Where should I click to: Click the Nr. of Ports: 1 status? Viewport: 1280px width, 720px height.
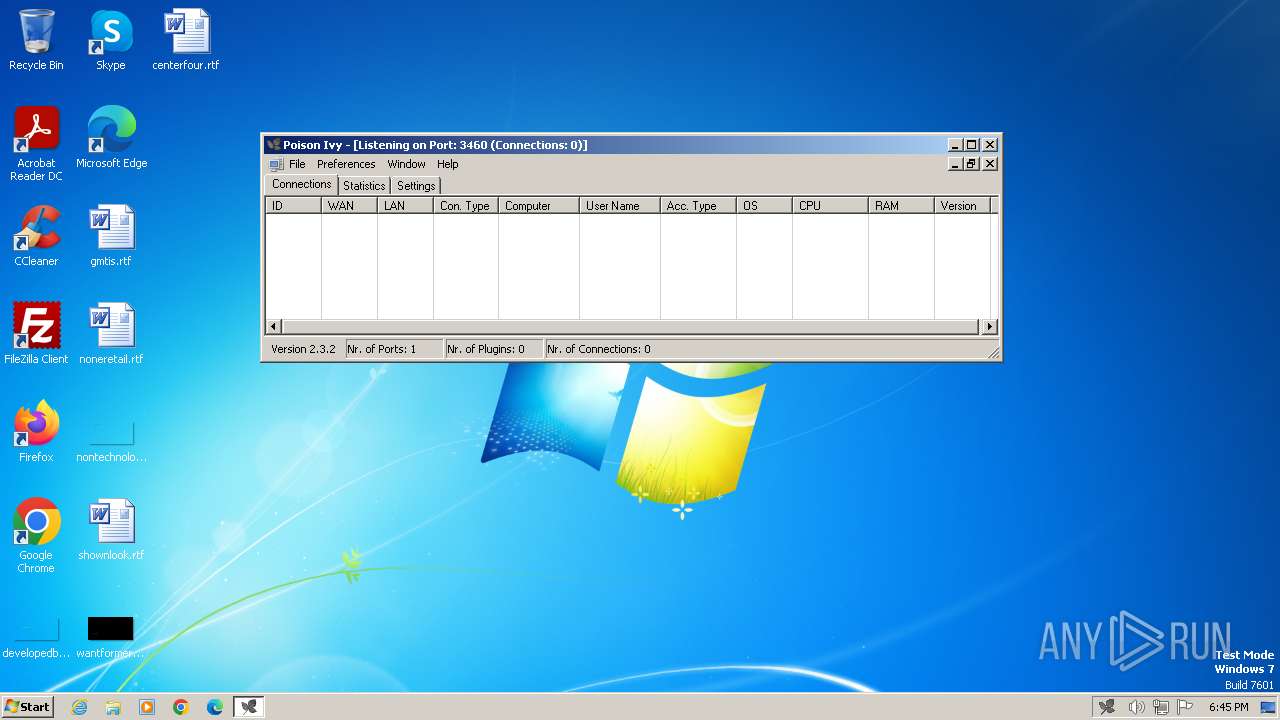(x=394, y=349)
